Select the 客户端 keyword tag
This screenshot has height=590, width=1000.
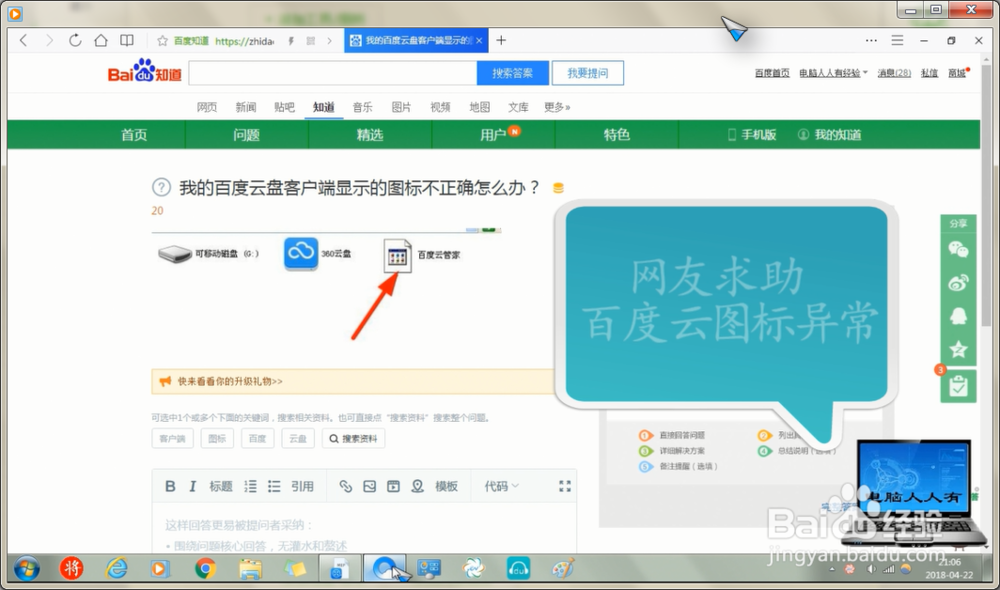[172, 439]
